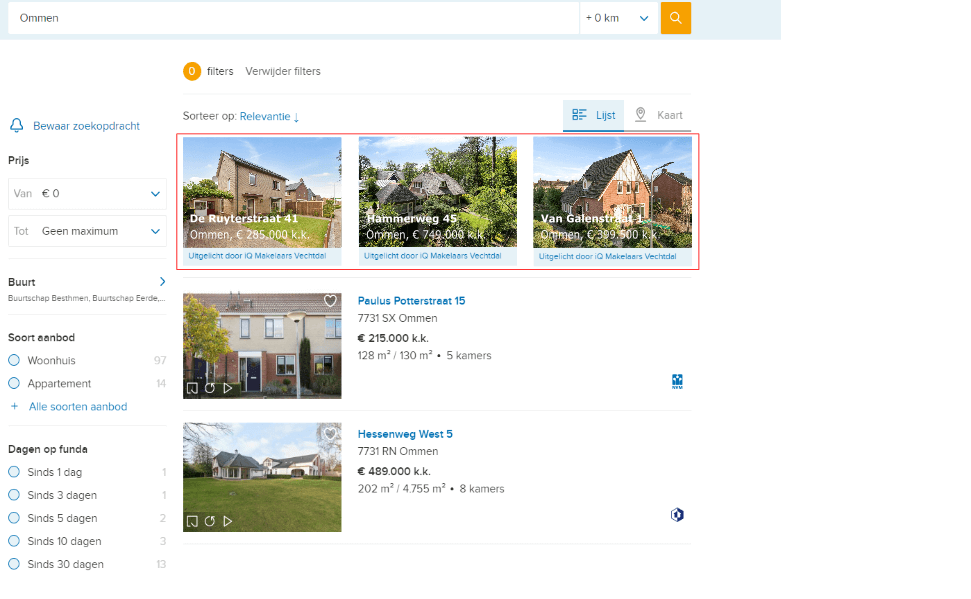Open the Sorteer op Relevantie dropdown

[269, 116]
